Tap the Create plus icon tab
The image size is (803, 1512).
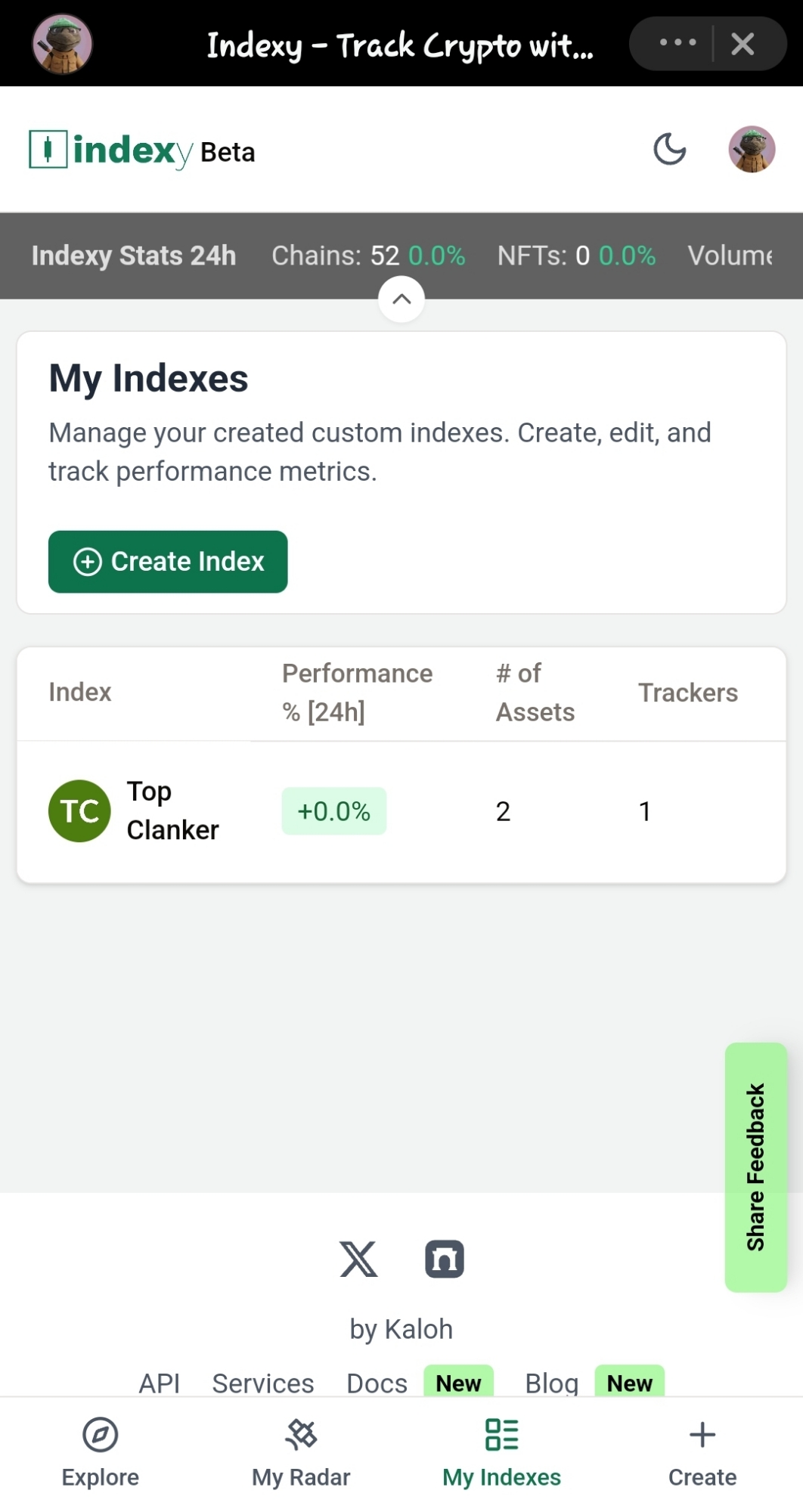[x=702, y=1453]
